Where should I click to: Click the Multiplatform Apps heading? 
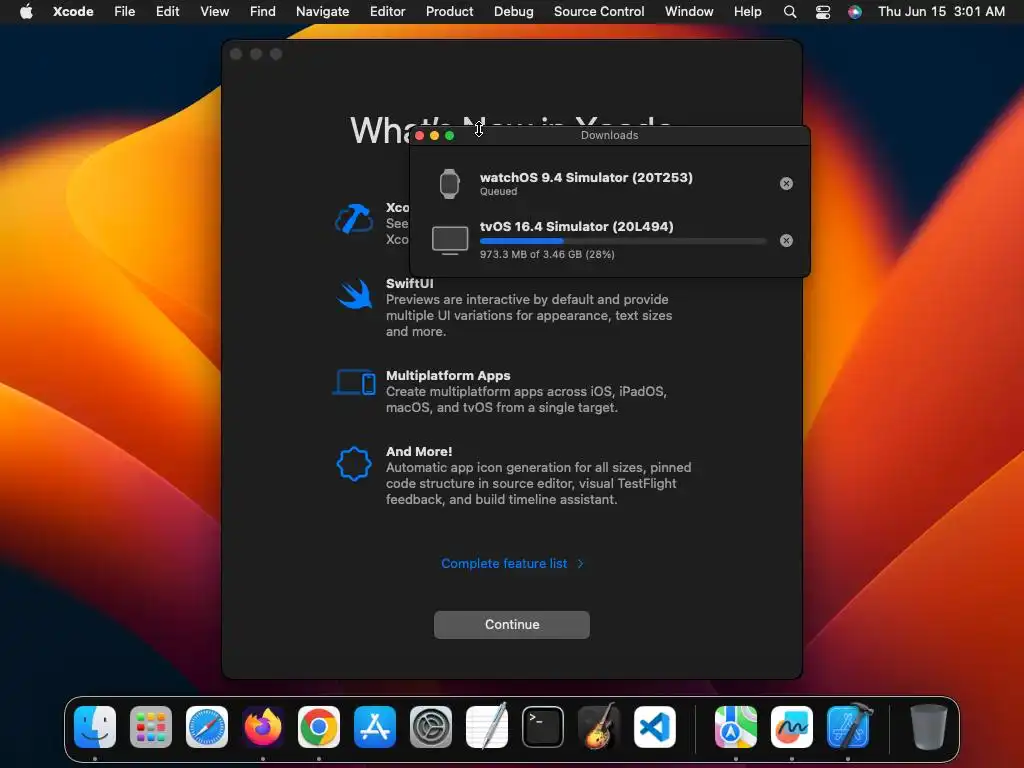pos(448,376)
